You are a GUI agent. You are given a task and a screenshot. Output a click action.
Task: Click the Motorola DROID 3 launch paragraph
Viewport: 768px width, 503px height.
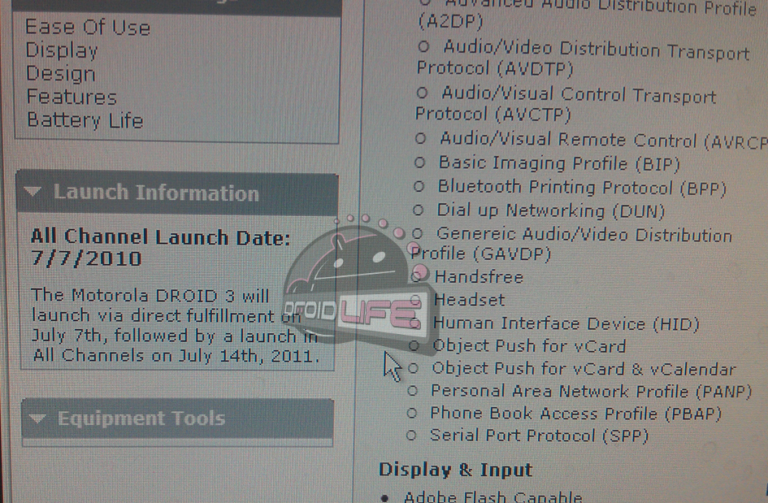click(176, 325)
